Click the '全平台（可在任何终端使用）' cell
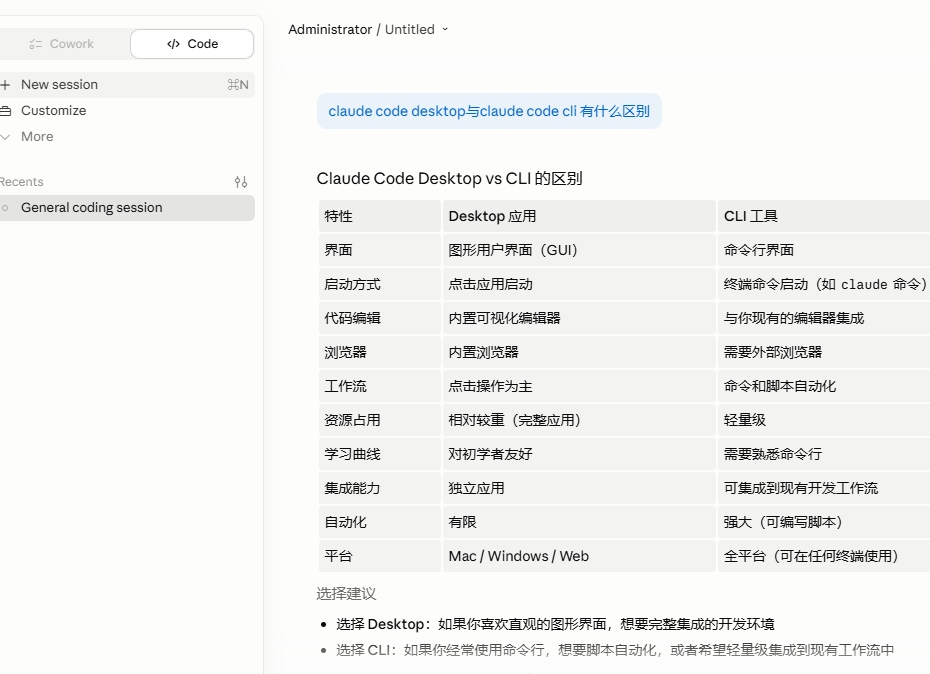The width and height of the screenshot is (930, 674). tap(824, 557)
